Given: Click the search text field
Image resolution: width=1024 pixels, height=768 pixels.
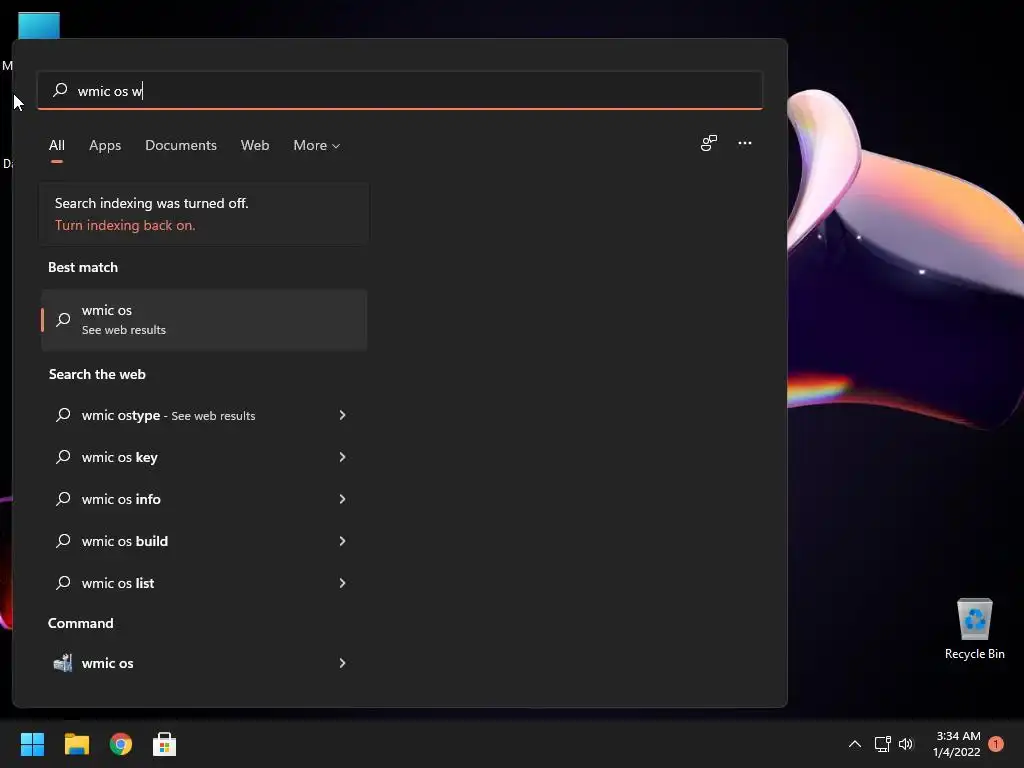Looking at the screenshot, I should pyautogui.click(x=400, y=90).
